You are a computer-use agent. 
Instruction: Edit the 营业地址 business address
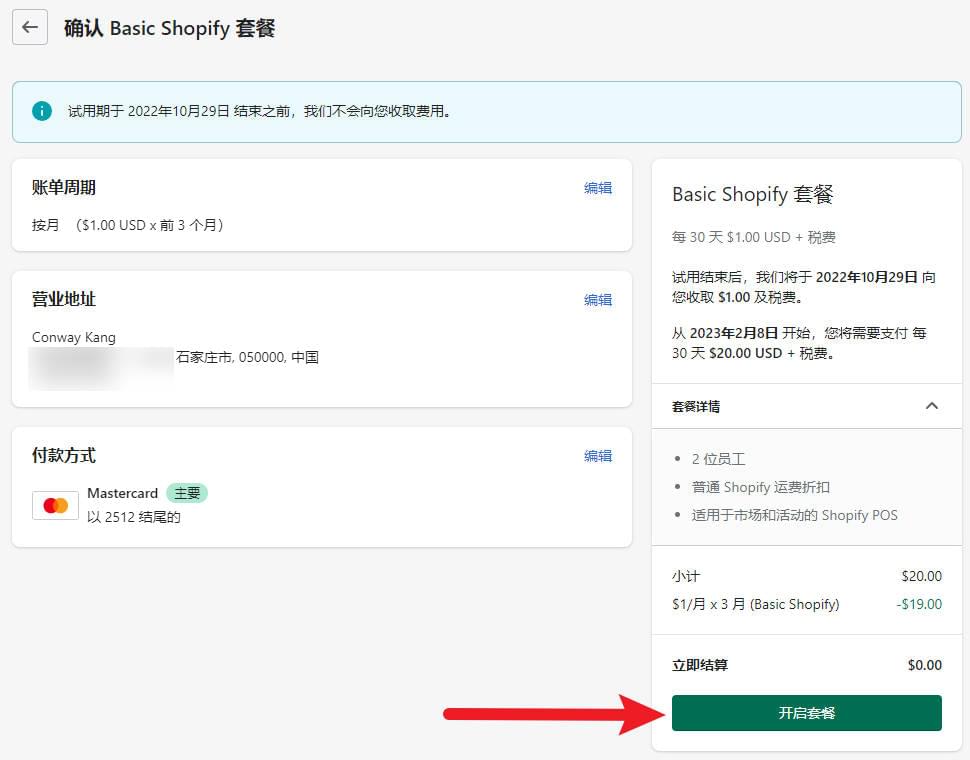tap(598, 300)
